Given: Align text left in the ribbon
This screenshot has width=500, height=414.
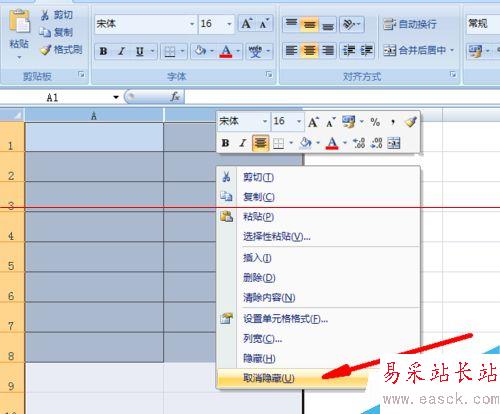Looking at the screenshot, I should click(x=291, y=51).
